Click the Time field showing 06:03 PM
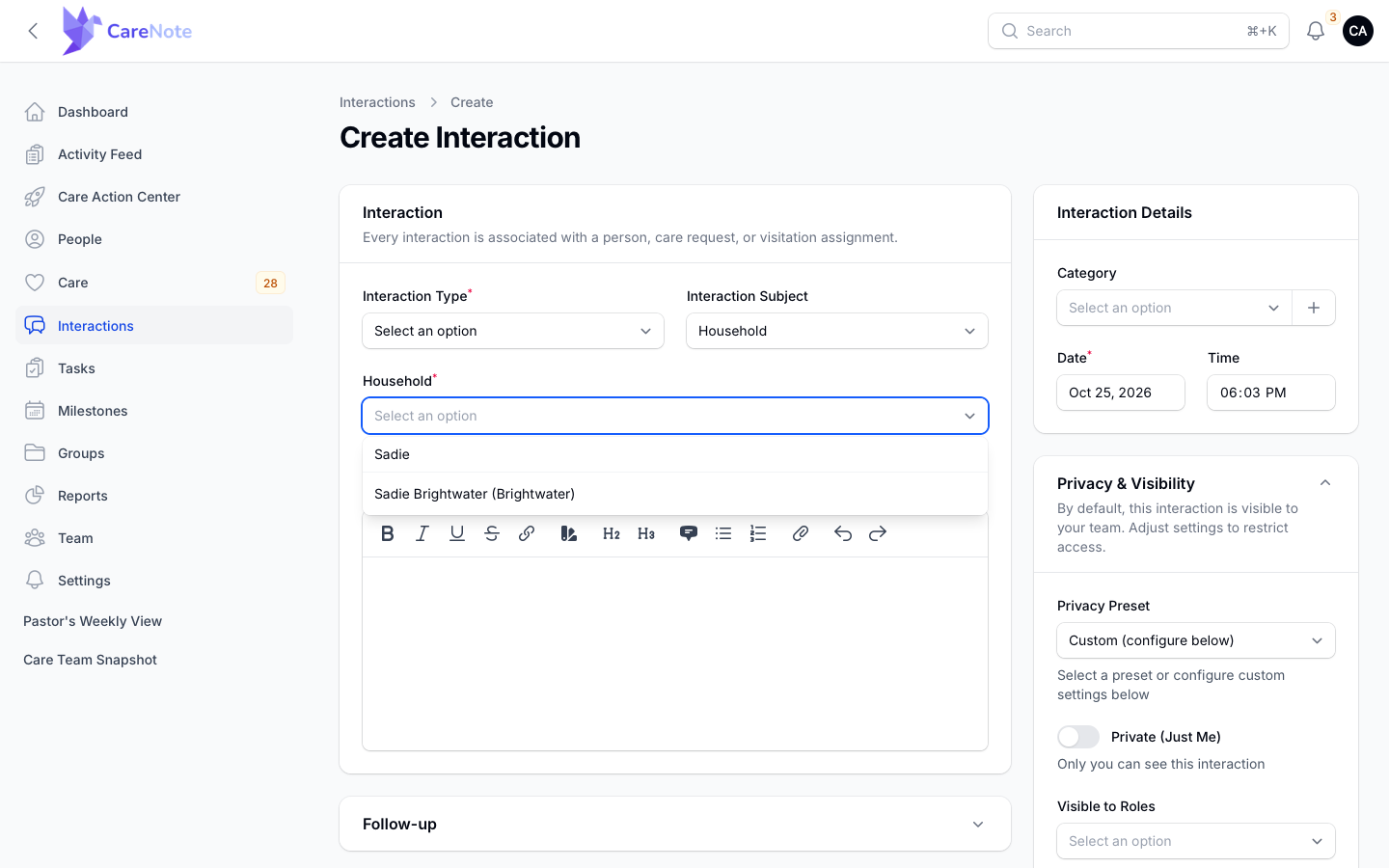 [x=1271, y=393]
